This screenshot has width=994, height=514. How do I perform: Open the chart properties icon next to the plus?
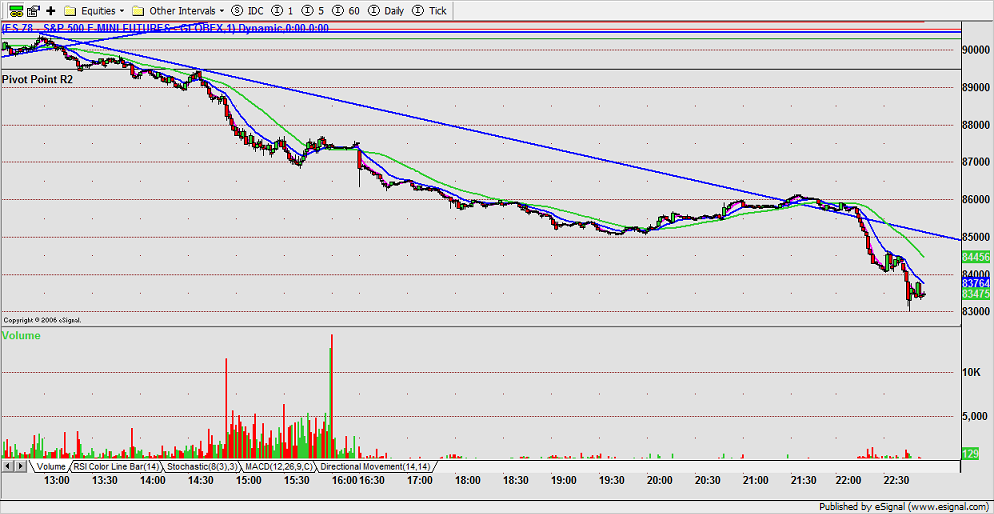(x=34, y=10)
